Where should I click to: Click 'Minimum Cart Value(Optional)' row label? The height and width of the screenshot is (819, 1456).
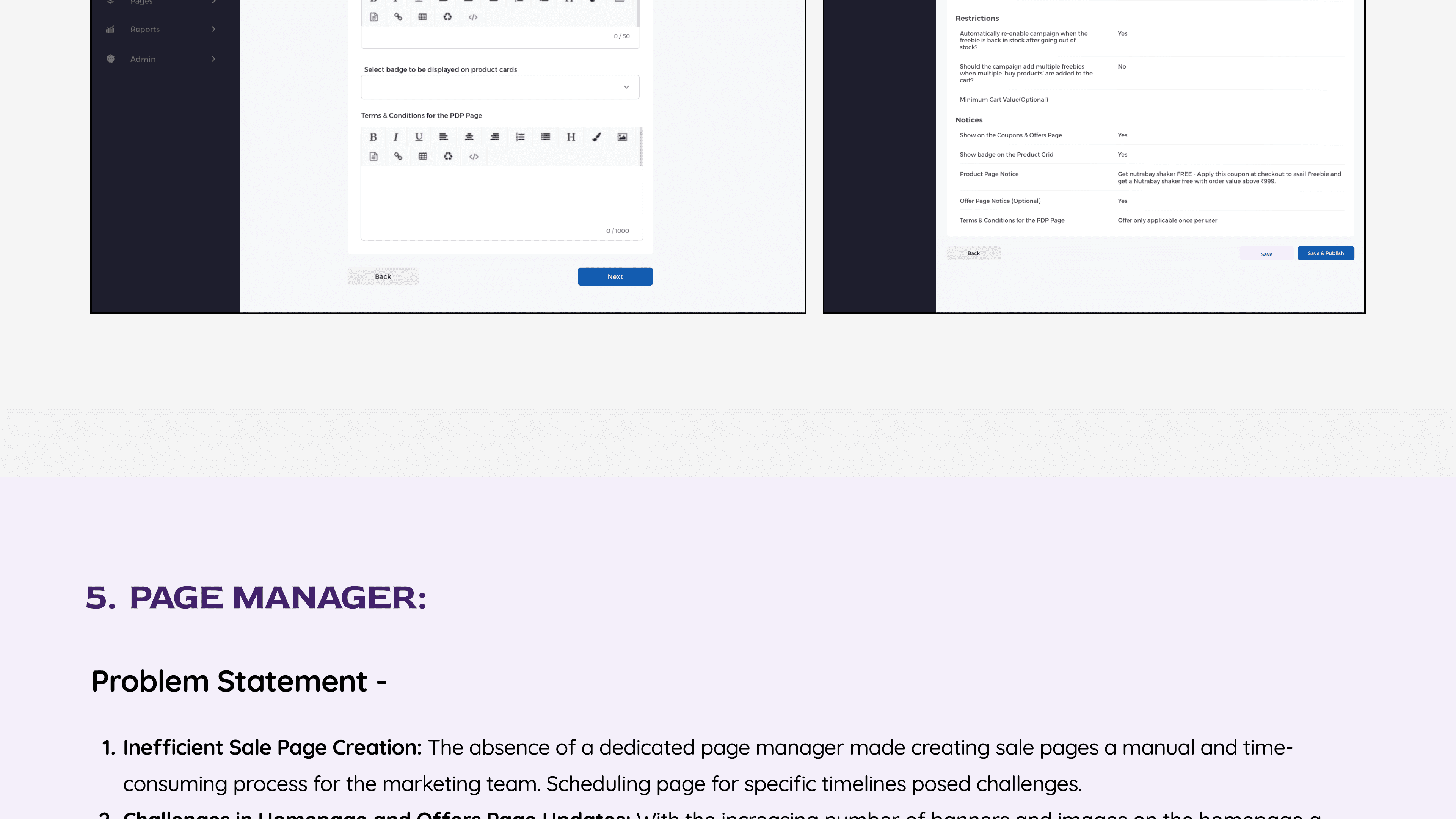pos(1004,99)
